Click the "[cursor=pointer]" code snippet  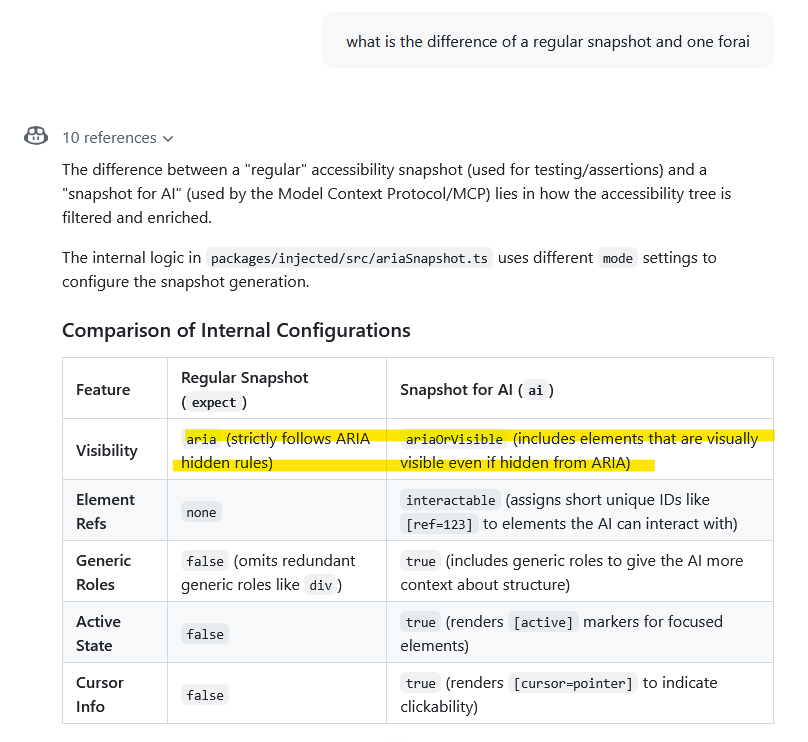click(573, 683)
